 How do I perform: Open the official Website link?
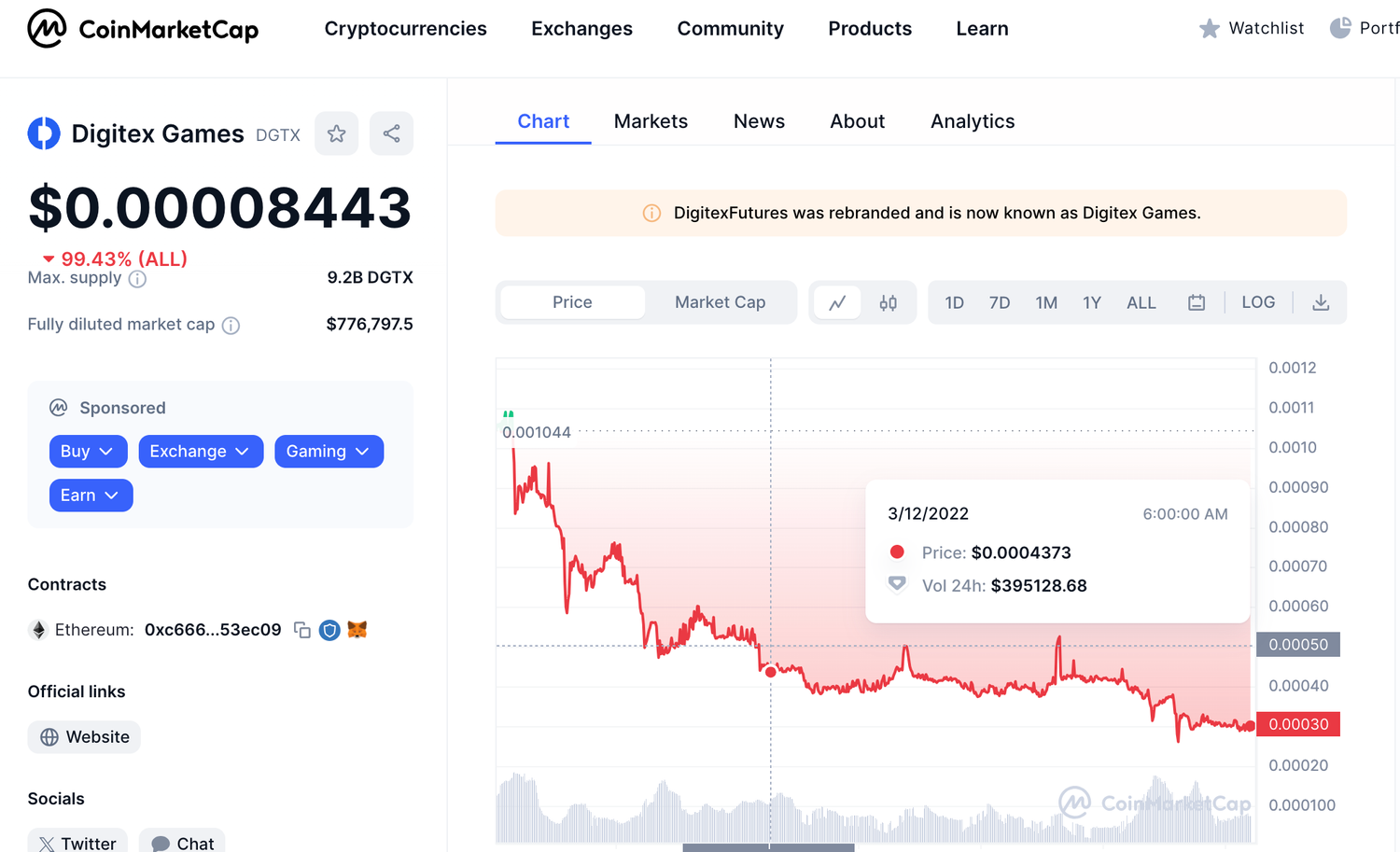point(85,737)
